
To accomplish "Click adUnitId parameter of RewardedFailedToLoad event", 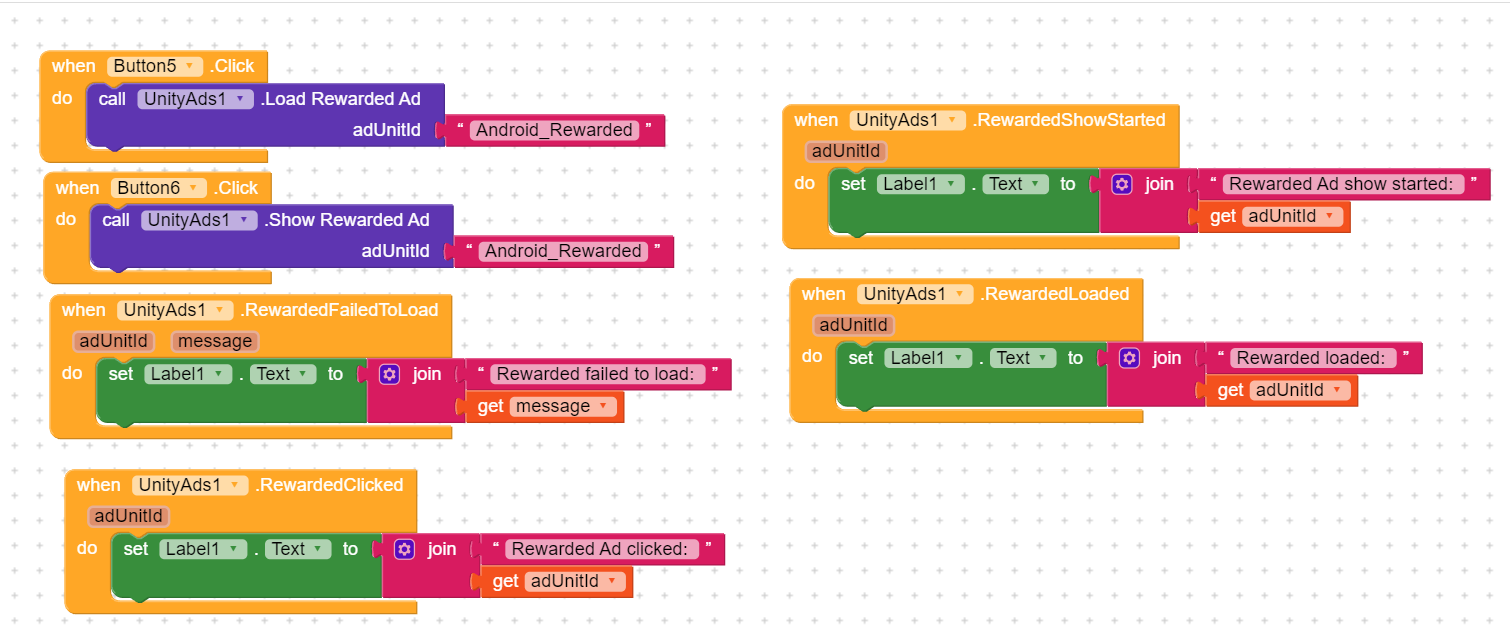I will click(x=115, y=342).
